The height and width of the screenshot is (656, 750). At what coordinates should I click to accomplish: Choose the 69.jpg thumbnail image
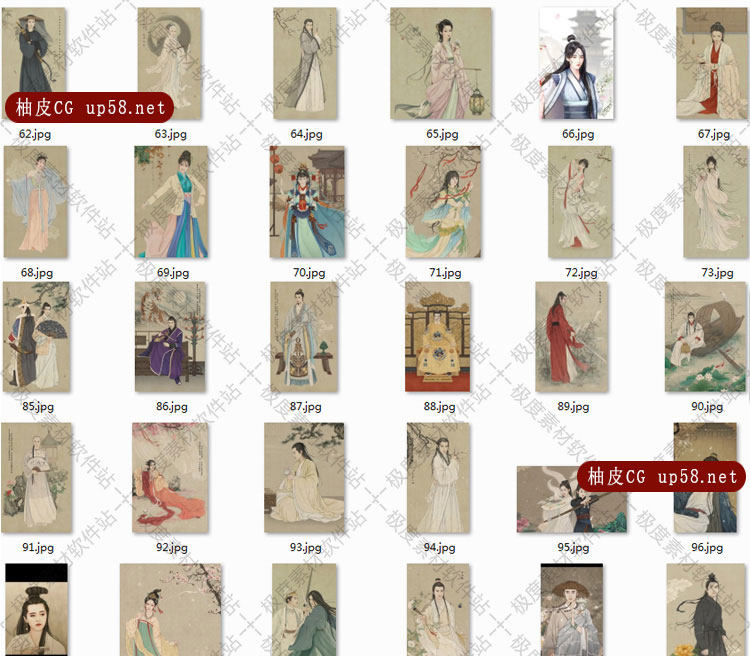click(x=171, y=202)
